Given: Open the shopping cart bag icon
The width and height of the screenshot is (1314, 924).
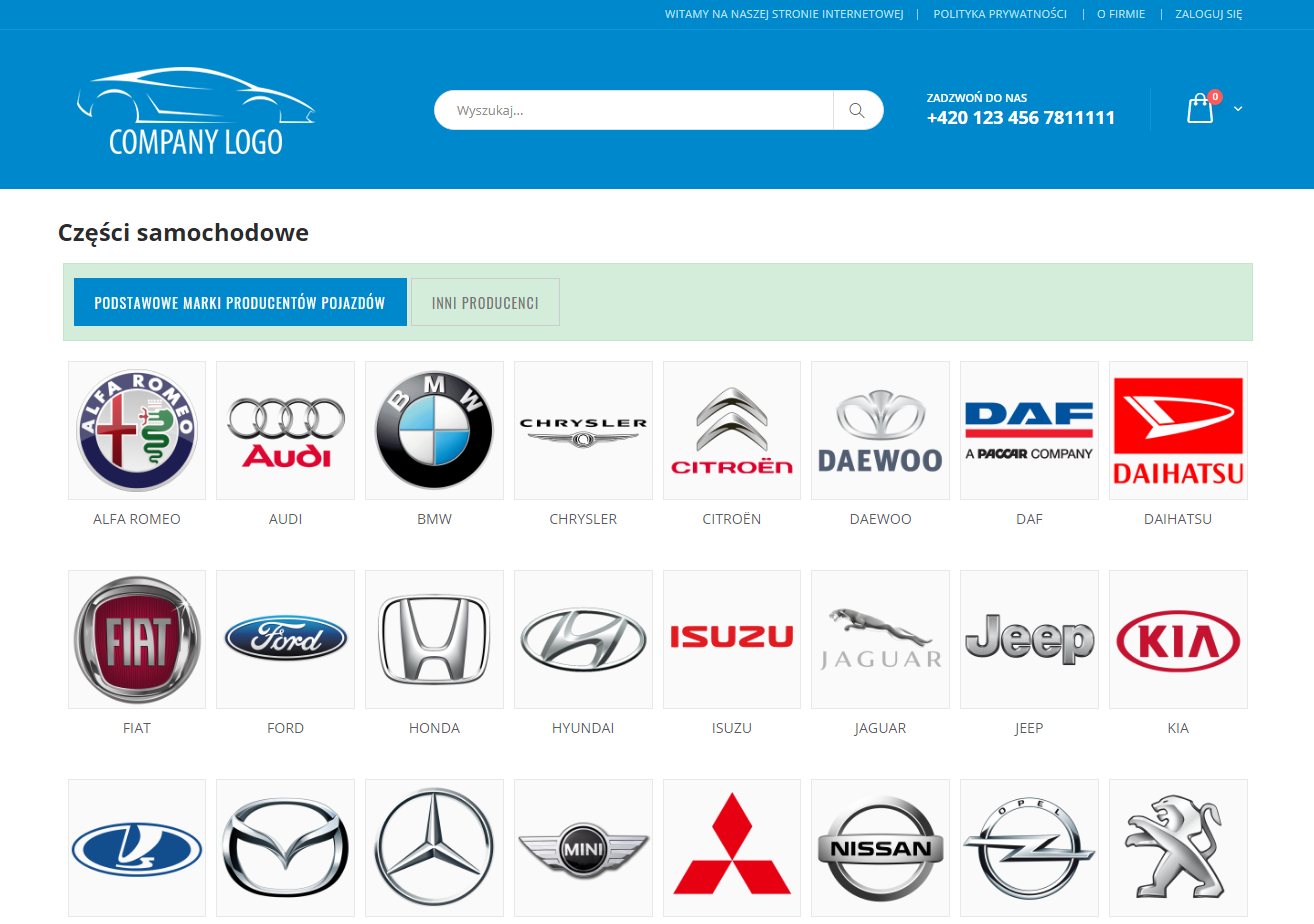Looking at the screenshot, I should point(1201,108).
